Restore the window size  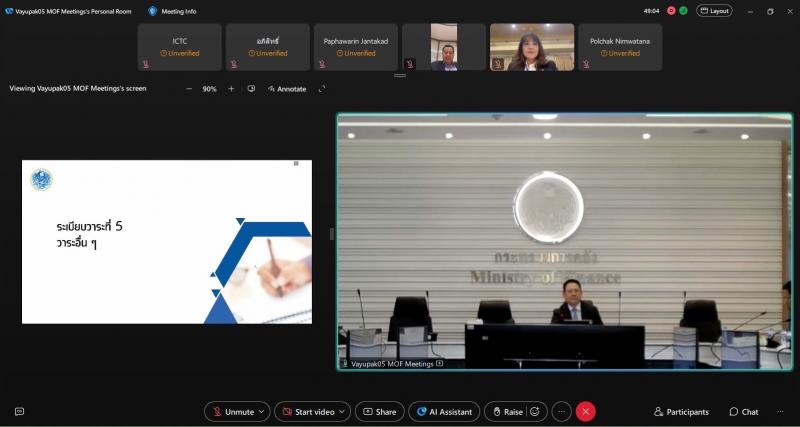pos(770,11)
